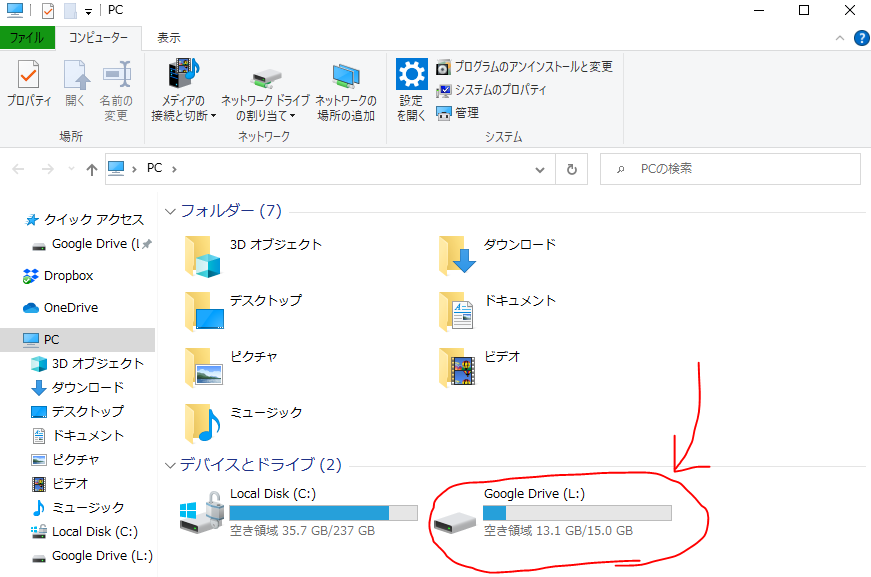Click the PCの検索 search box
Screen dimensions: 871x577
coord(730,169)
